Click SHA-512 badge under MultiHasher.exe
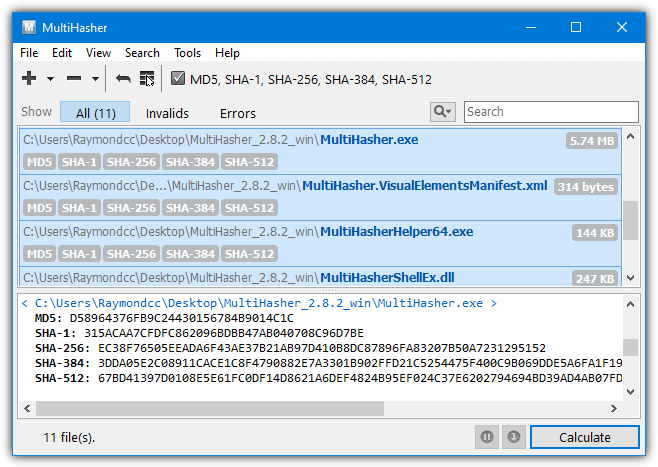The image size is (658, 467). point(249,162)
